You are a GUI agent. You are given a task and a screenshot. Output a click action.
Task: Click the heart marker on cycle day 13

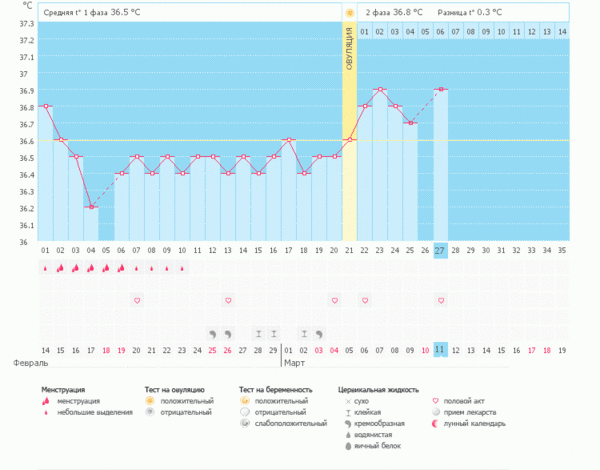pyautogui.click(x=228, y=300)
